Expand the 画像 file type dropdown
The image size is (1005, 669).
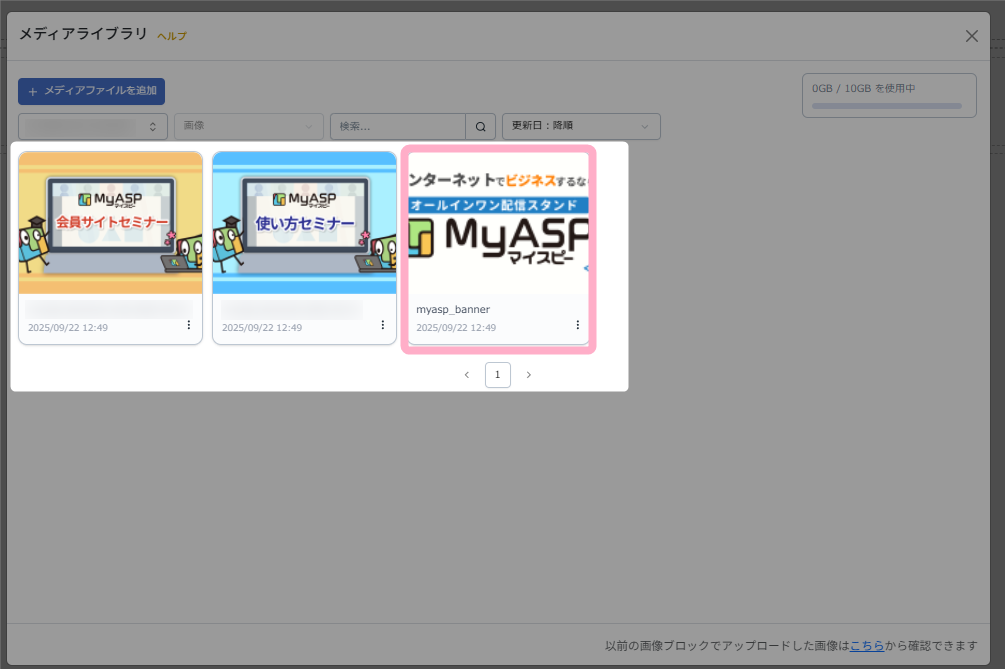coord(248,126)
